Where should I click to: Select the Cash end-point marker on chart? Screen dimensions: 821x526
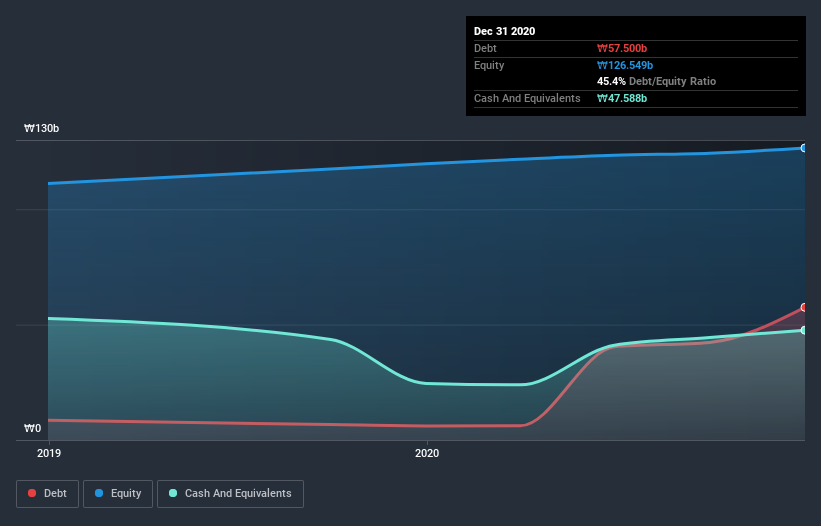tap(804, 330)
